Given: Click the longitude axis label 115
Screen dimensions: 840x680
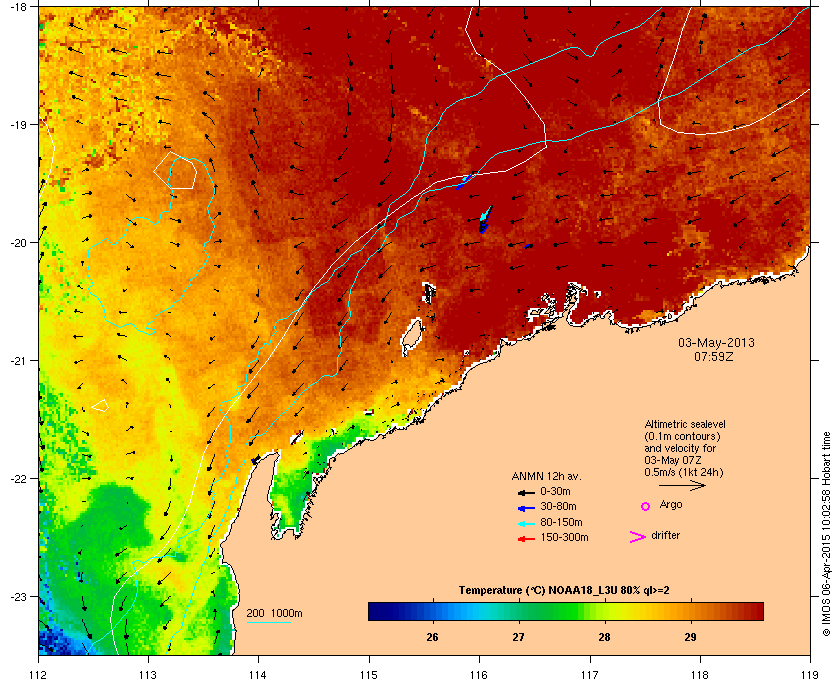Looking at the screenshot, I should coord(369,675).
